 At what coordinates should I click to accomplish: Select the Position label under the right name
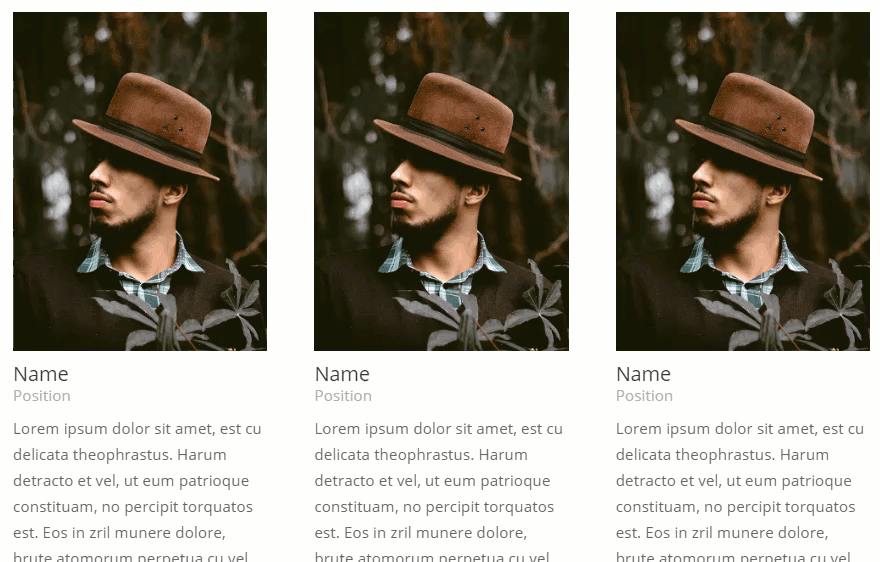point(645,396)
